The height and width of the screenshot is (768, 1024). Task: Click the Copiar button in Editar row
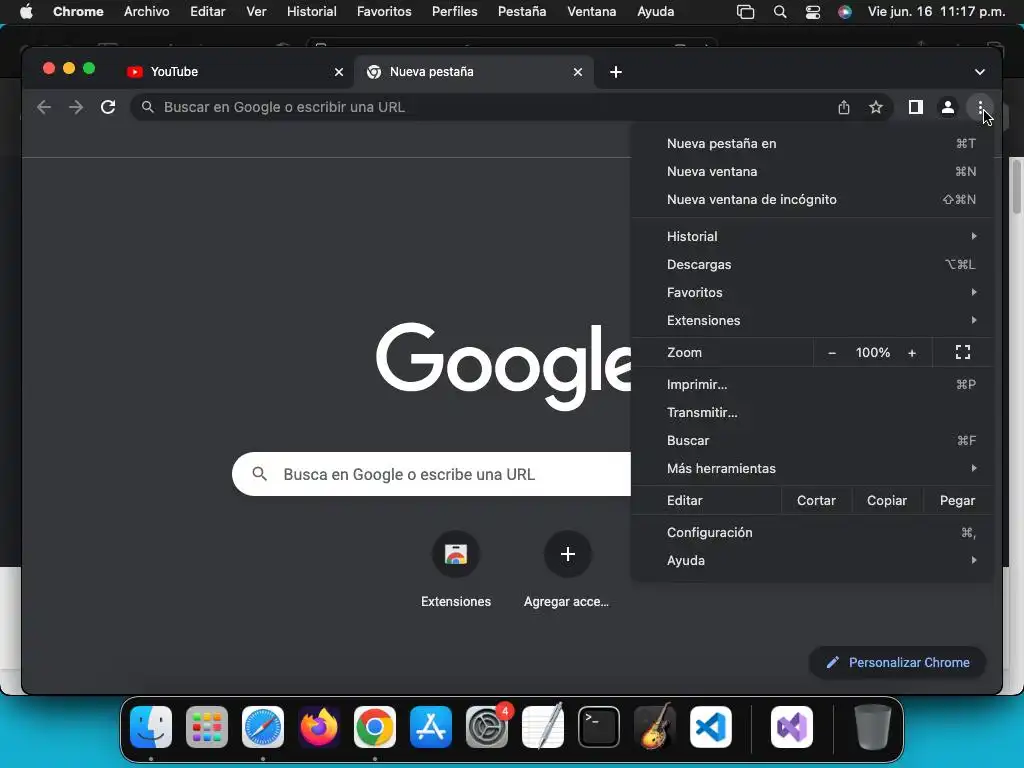[x=887, y=501]
